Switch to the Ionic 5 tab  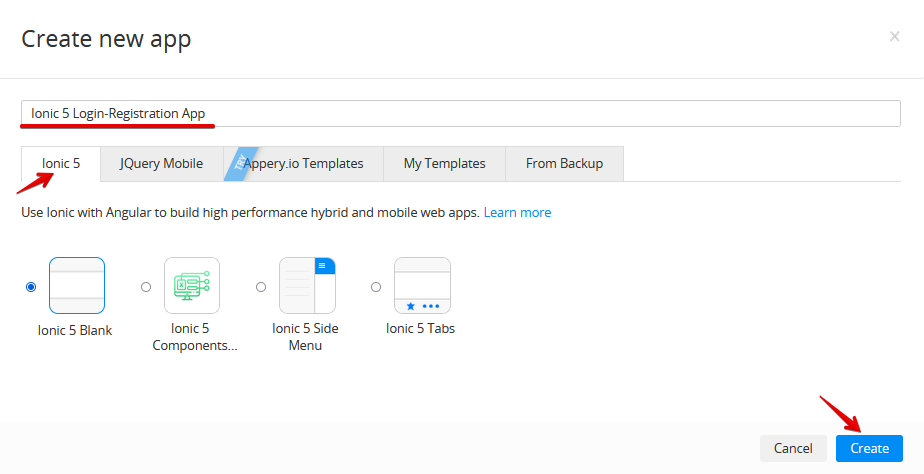tap(61, 164)
